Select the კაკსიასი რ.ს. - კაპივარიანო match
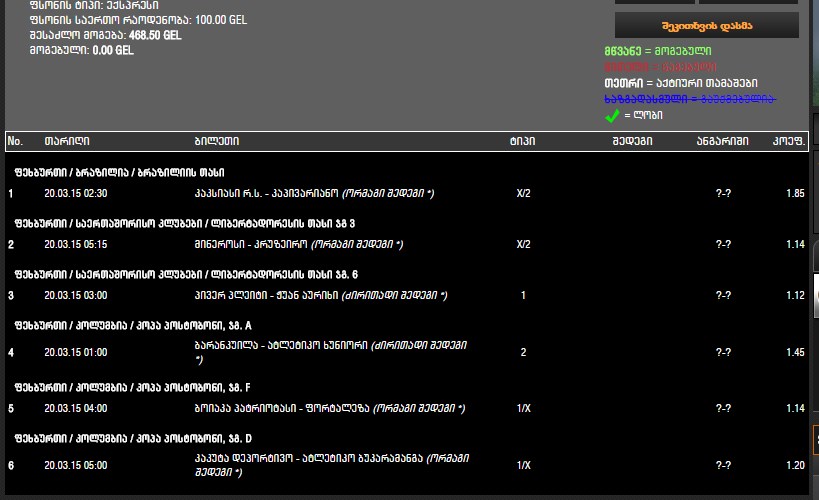The width and height of the screenshot is (819, 500). (x=314, y=193)
